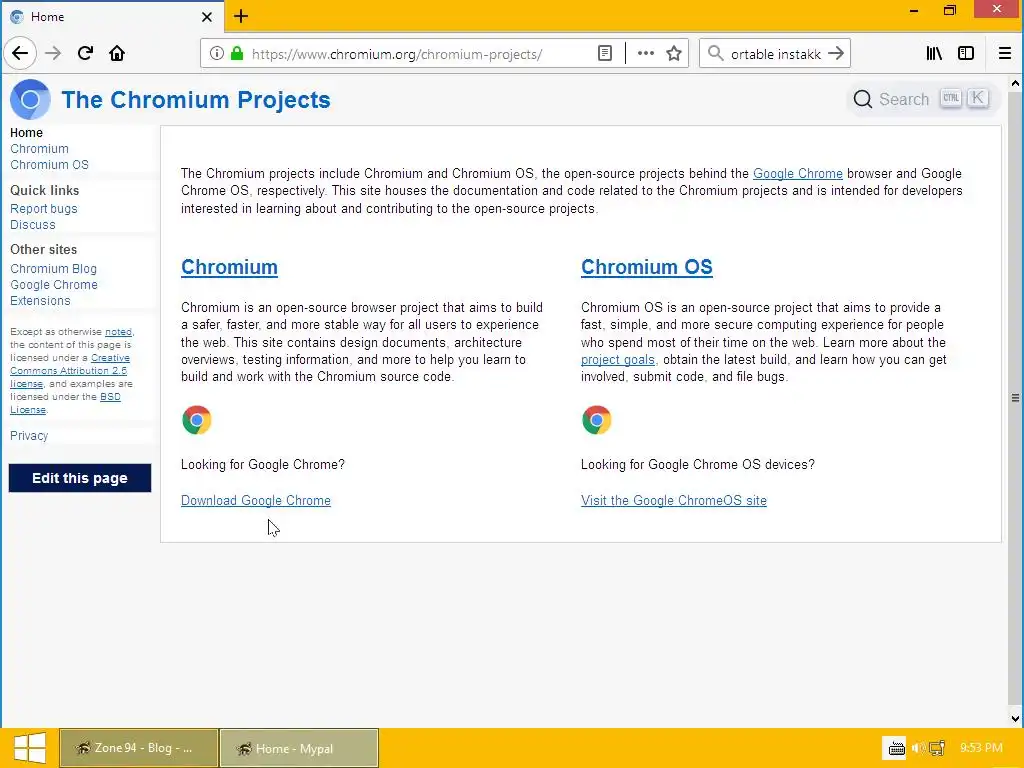Viewport: 1024px width, 768px height.
Task: Submit search with the go arrow
Action: (836, 54)
